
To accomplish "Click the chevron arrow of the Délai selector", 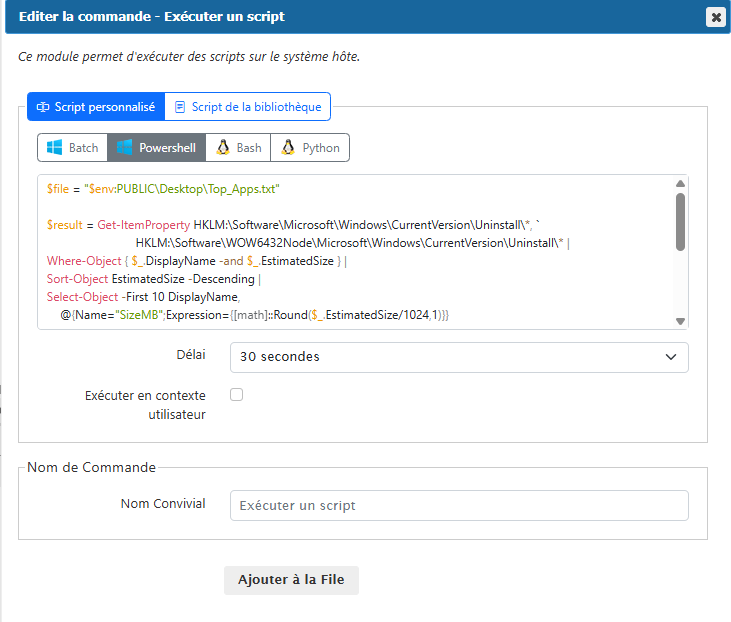I will [x=670, y=357].
